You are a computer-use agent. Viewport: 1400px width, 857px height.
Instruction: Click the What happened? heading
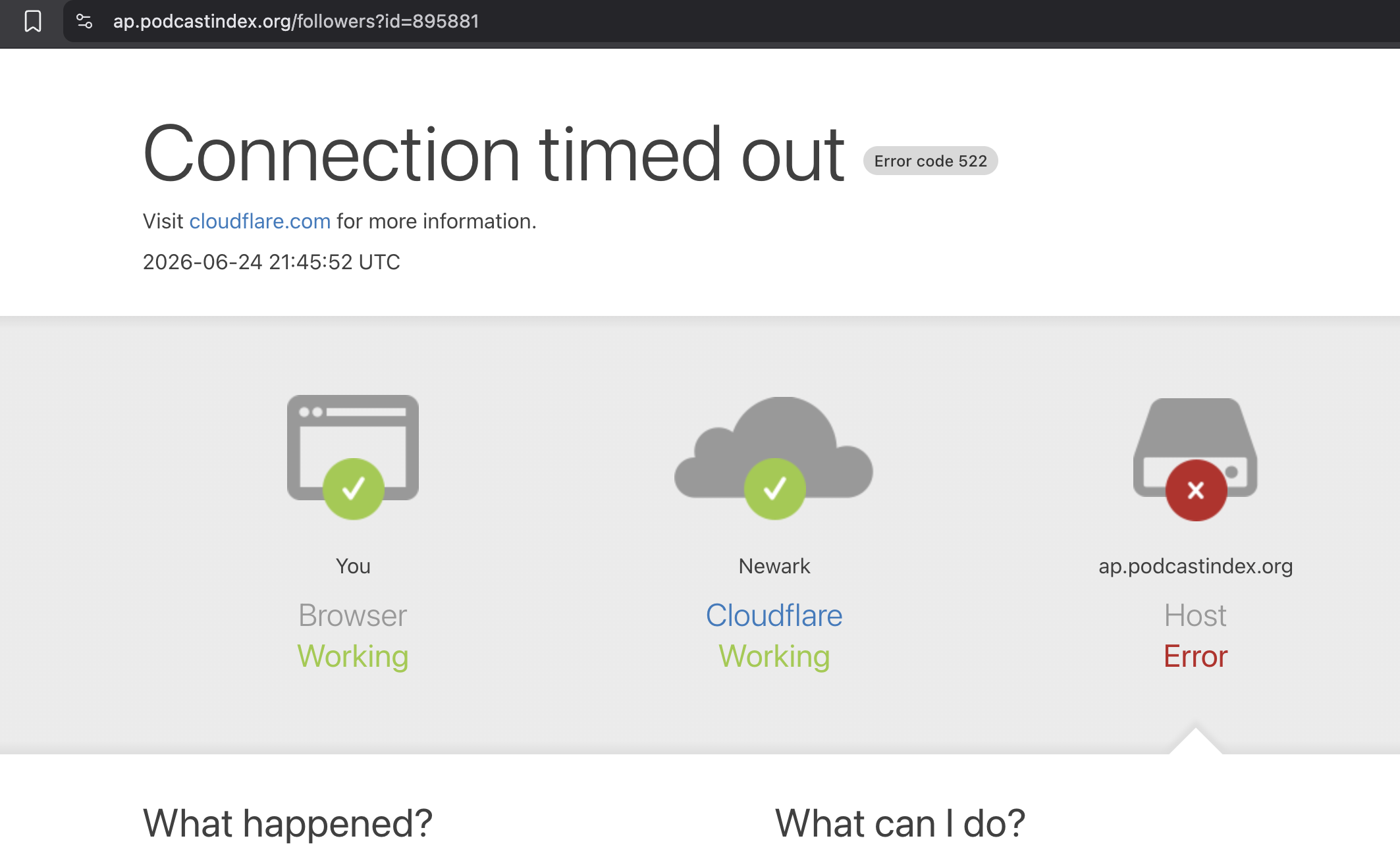pos(288,823)
